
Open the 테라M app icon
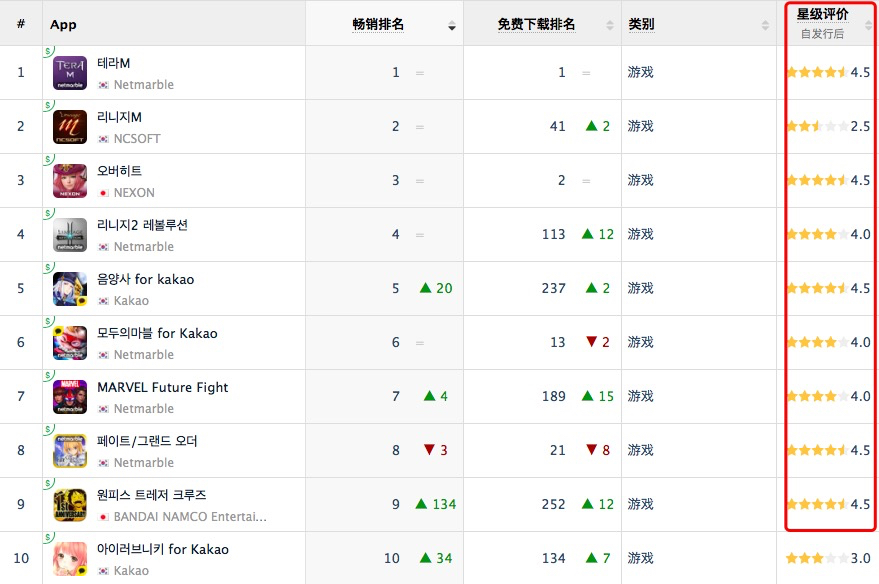click(x=70, y=72)
